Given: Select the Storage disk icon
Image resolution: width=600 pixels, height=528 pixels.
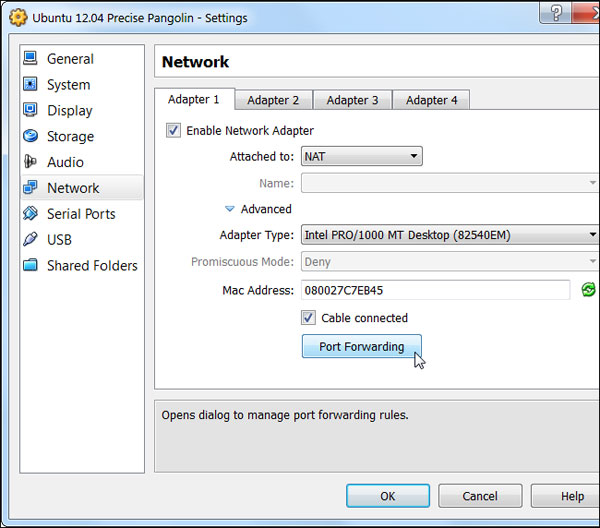Looking at the screenshot, I should pyautogui.click(x=30, y=136).
